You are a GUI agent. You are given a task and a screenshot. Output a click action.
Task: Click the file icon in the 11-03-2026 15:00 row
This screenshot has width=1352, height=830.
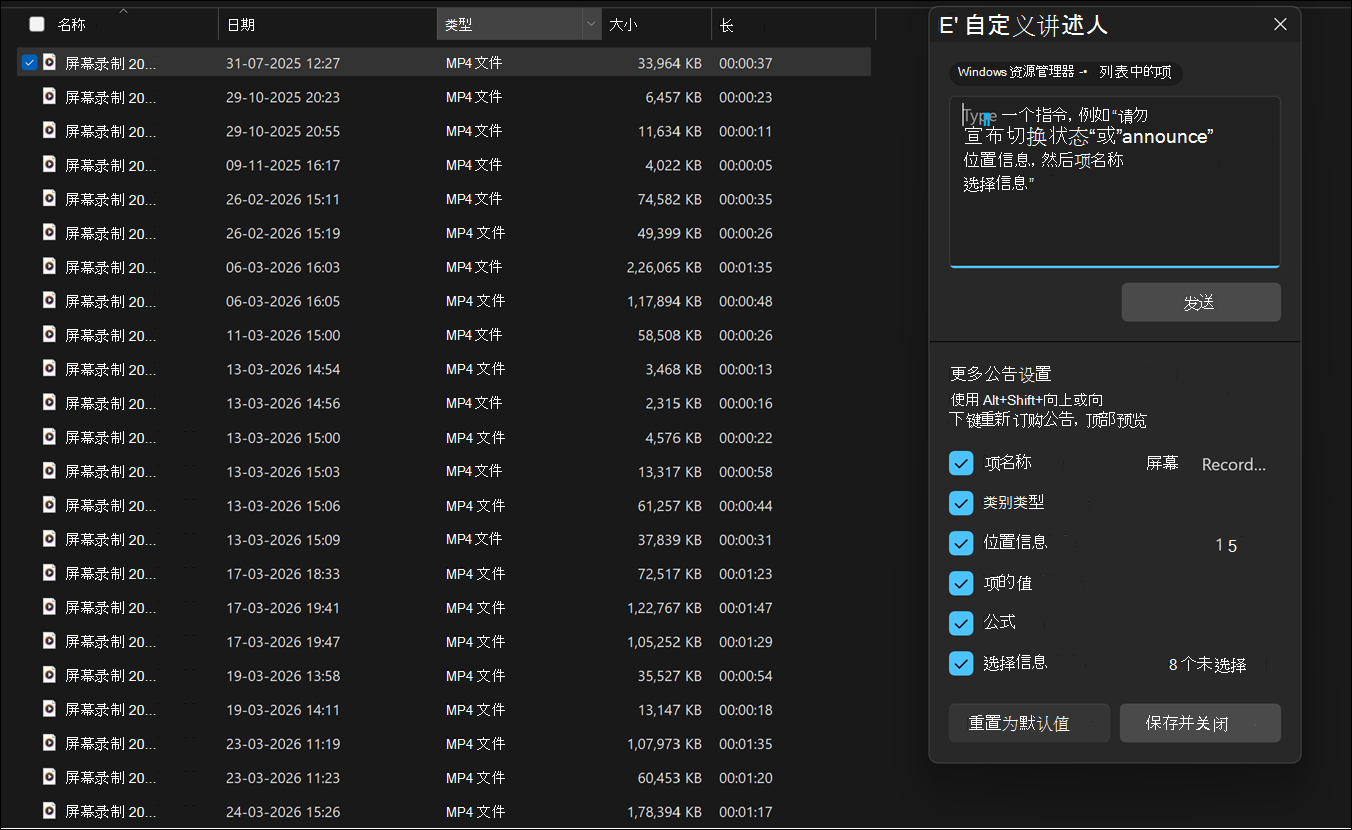click(48, 335)
